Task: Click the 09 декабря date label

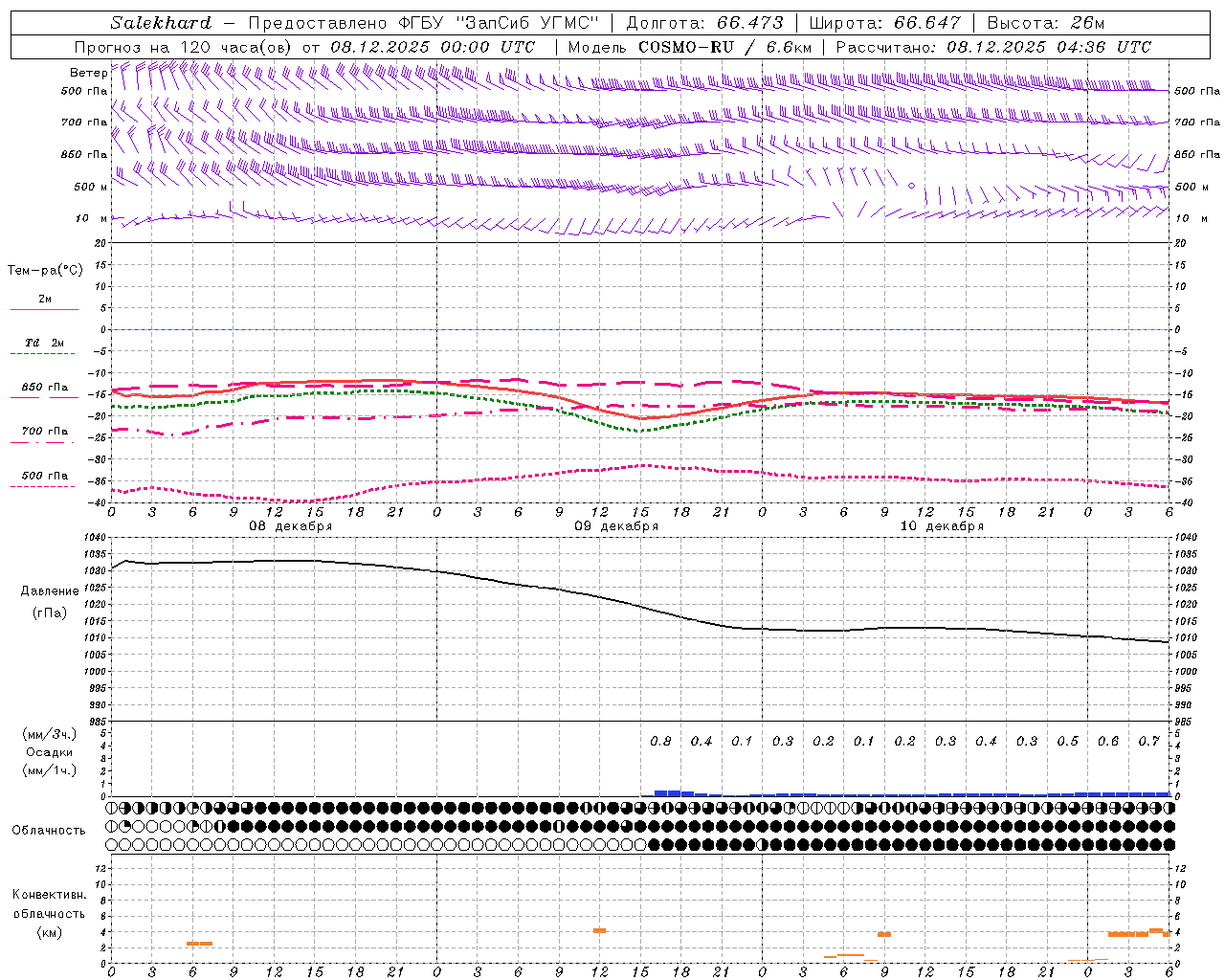Action: pos(616,526)
